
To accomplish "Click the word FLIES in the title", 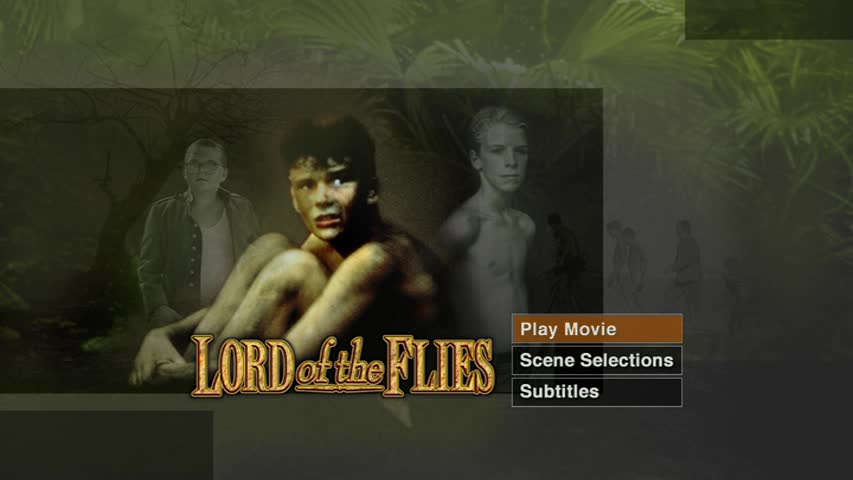I will [438, 366].
